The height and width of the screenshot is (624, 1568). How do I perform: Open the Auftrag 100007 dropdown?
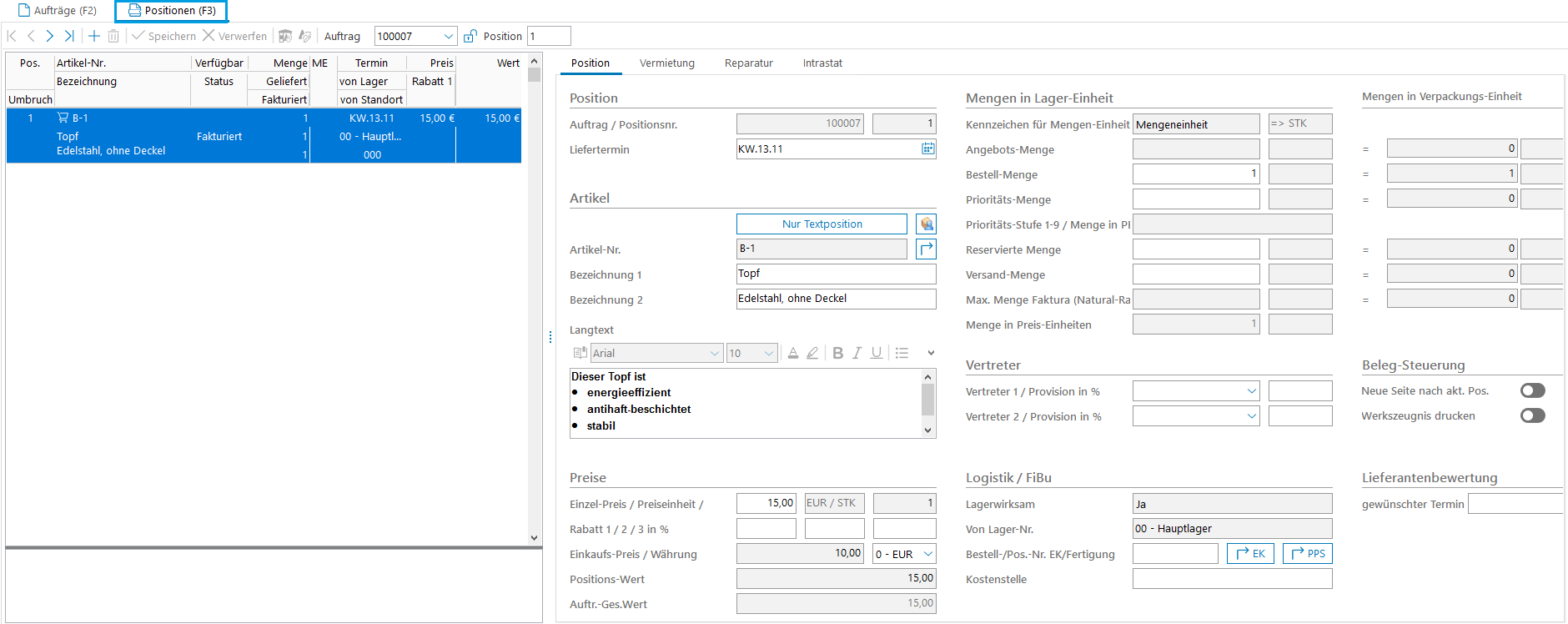pyautogui.click(x=448, y=36)
